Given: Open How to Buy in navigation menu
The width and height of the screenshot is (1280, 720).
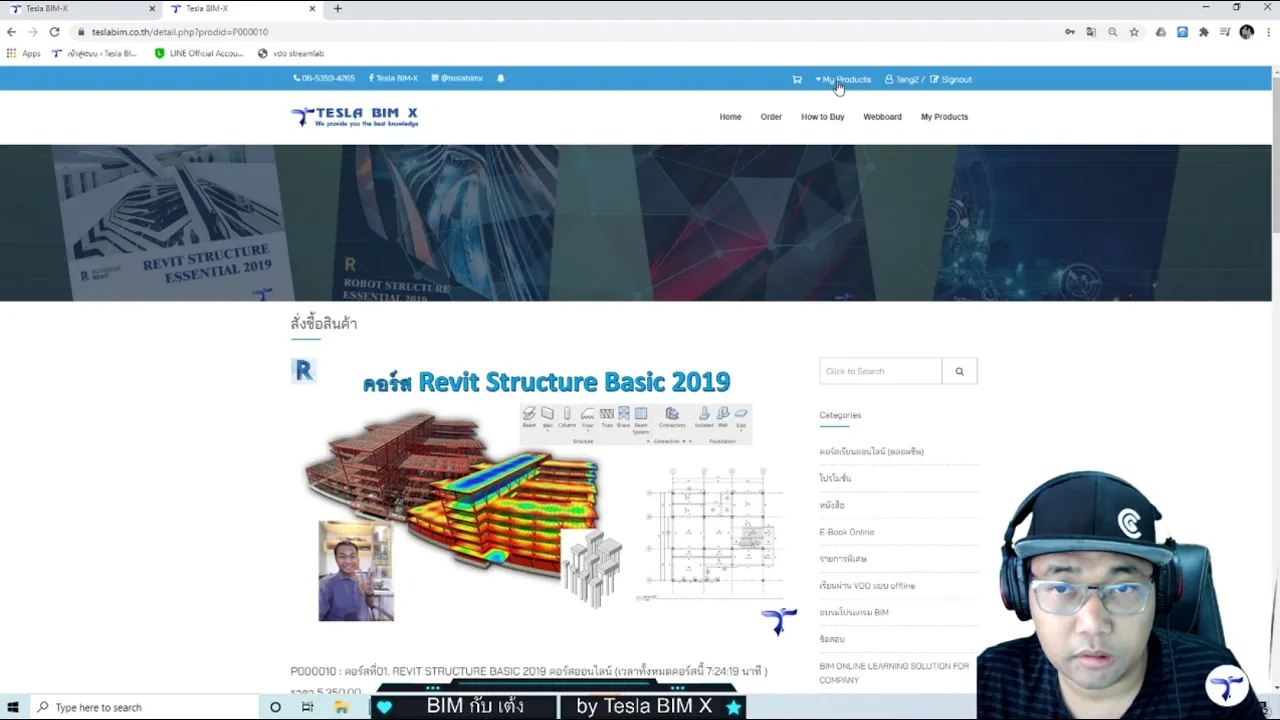Looking at the screenshot, I should click(x=822, y=117).
